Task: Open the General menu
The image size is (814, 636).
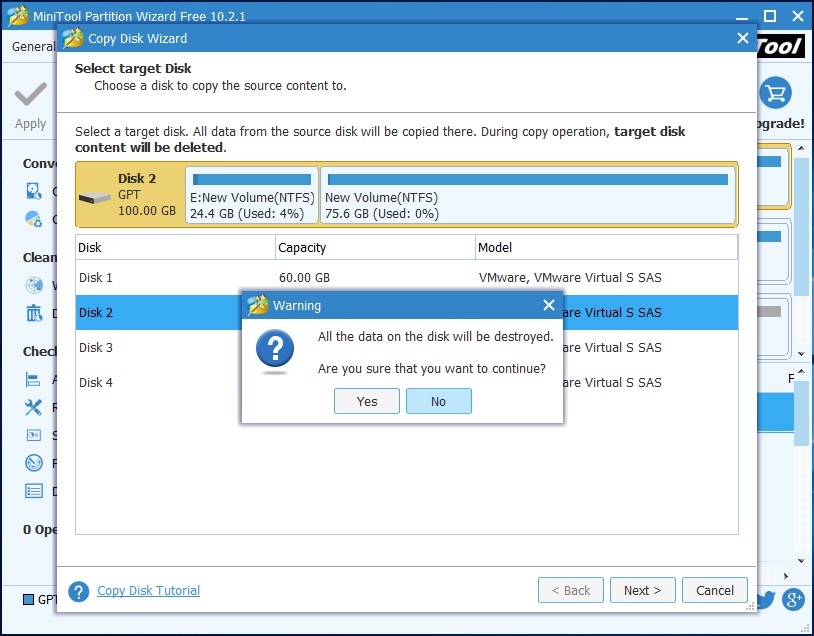Action: coord(33,47)
